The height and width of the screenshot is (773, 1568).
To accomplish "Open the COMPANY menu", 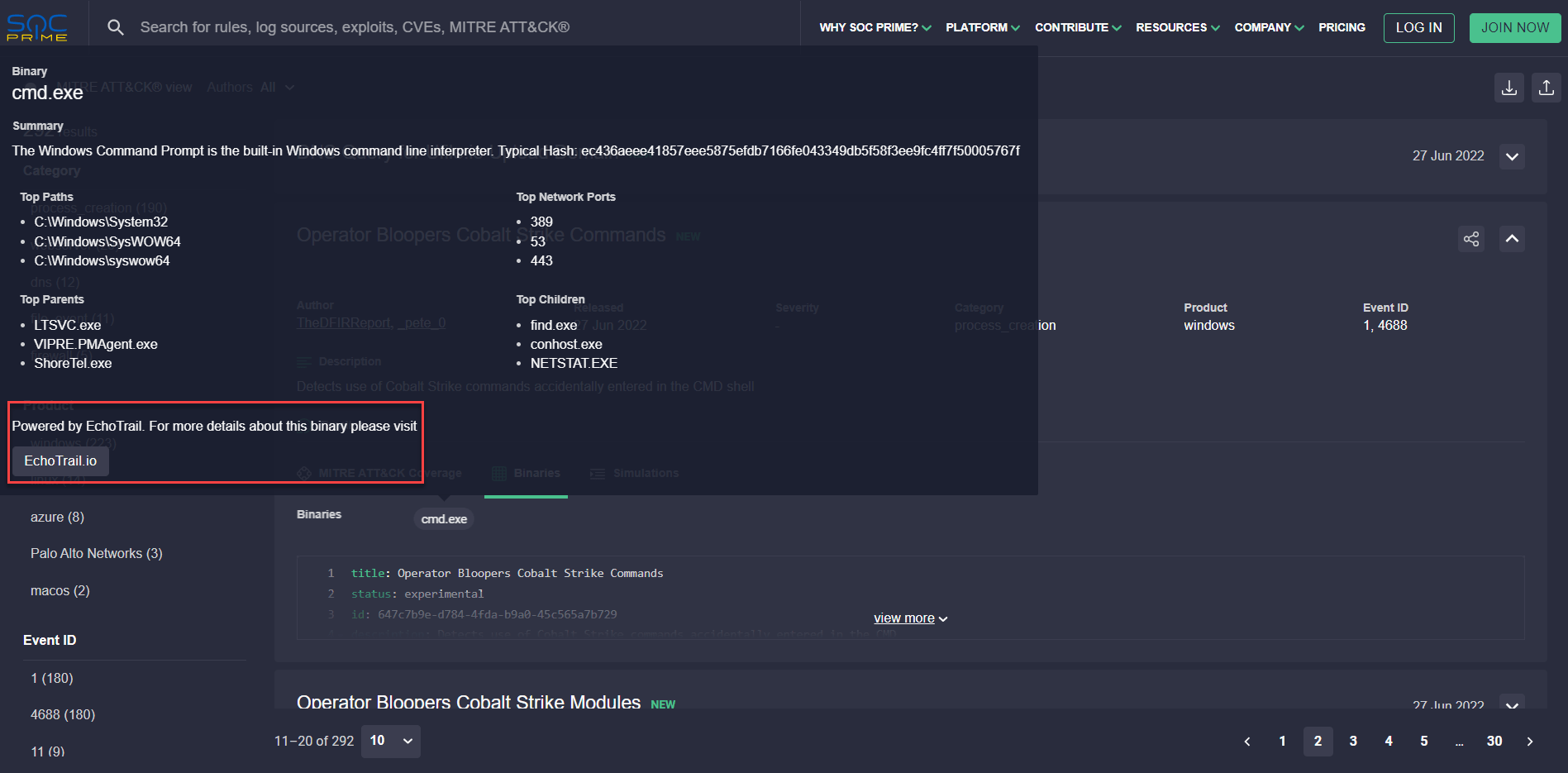I will pos(1269,27).
